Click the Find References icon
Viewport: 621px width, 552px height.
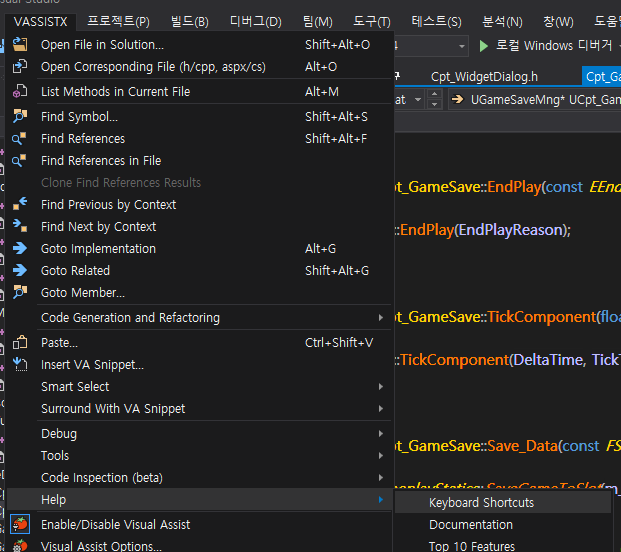tap(19, 139)
